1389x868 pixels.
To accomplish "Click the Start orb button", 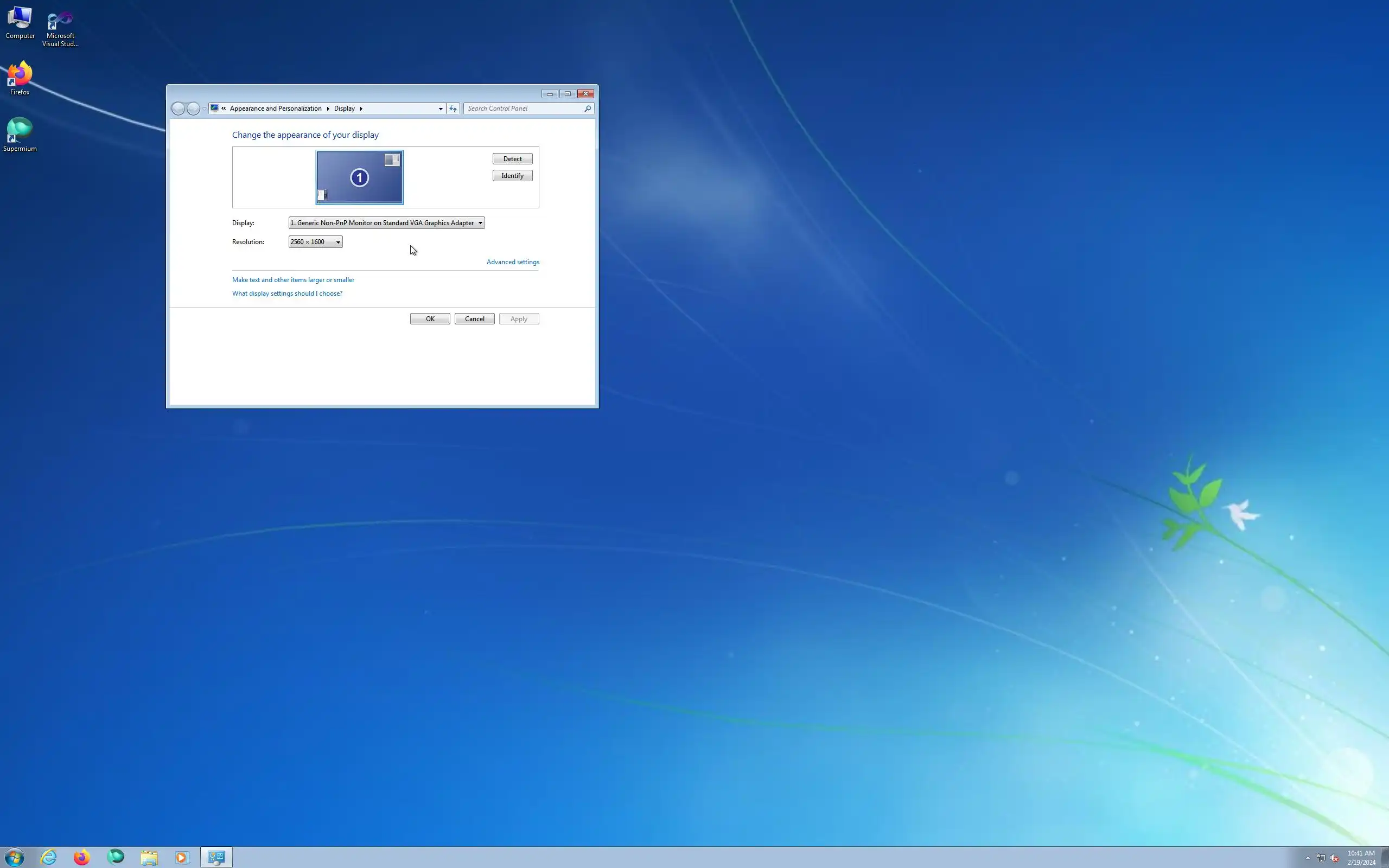I will (14, 857).
